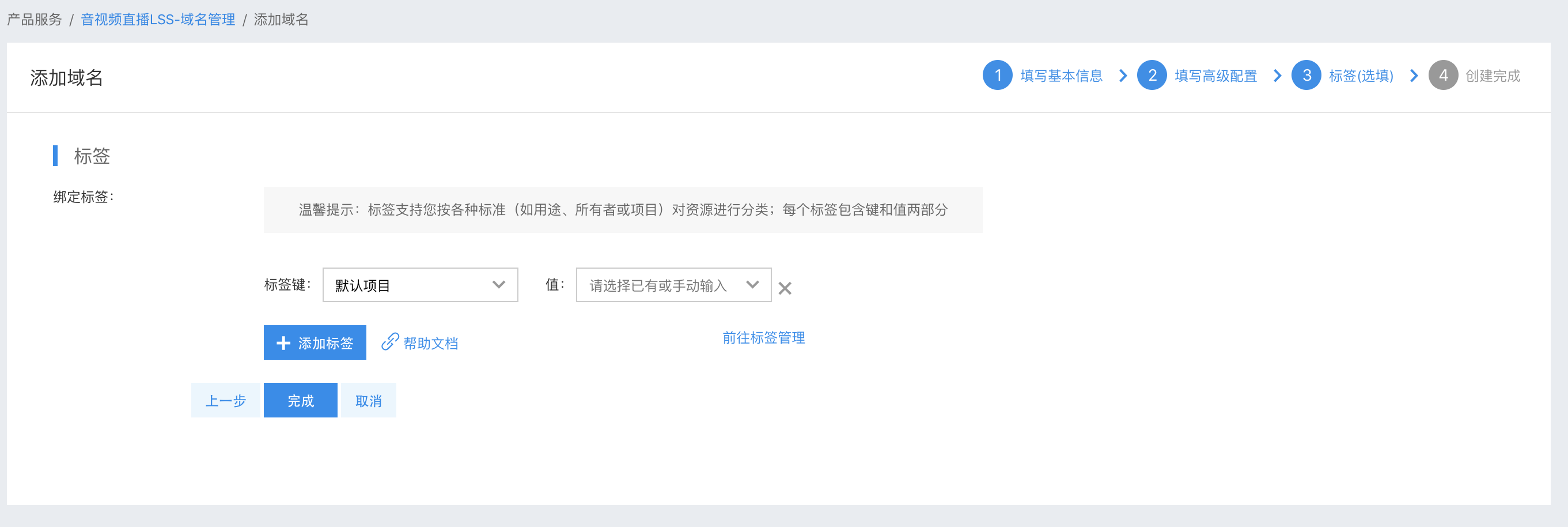Click 产品服务 in the breadcrumb
This screenshot has height=527, width=1568.
(x=35, y=20)
